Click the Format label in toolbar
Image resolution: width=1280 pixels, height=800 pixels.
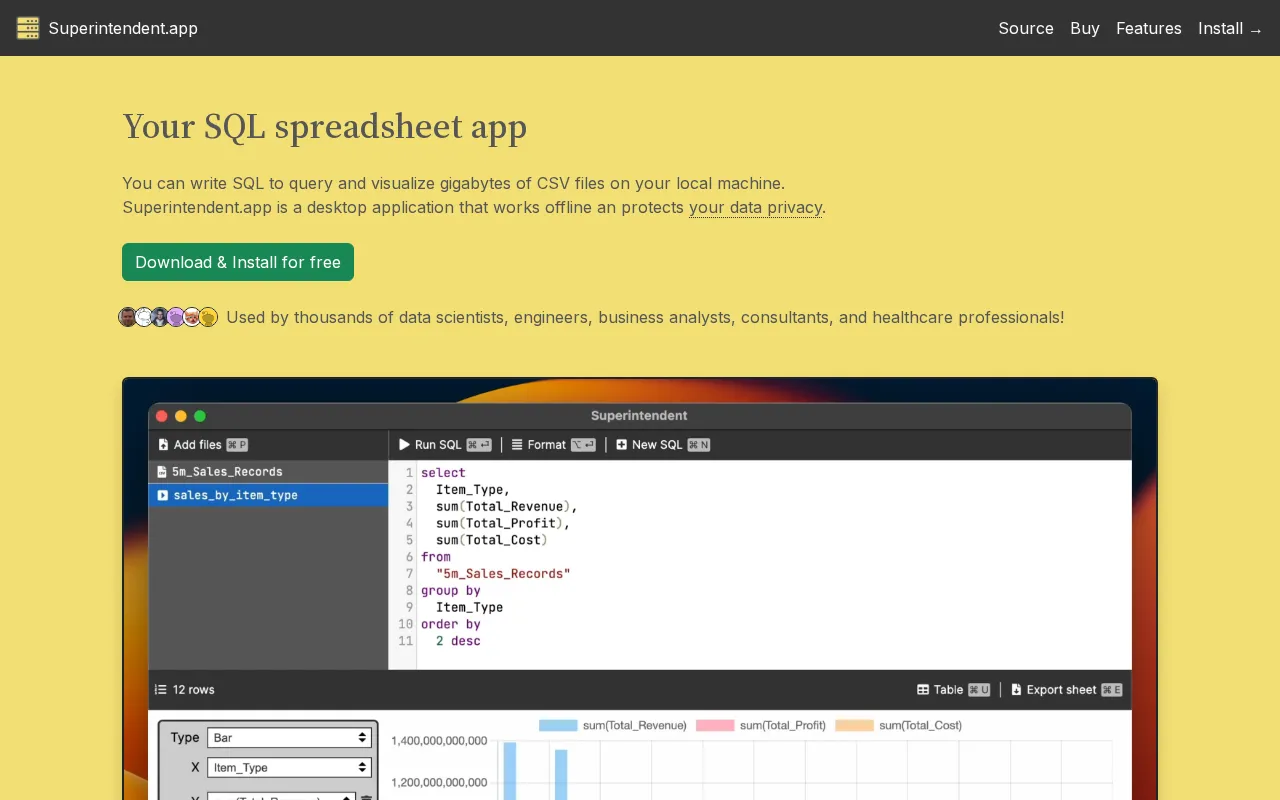tap(547, 445)
